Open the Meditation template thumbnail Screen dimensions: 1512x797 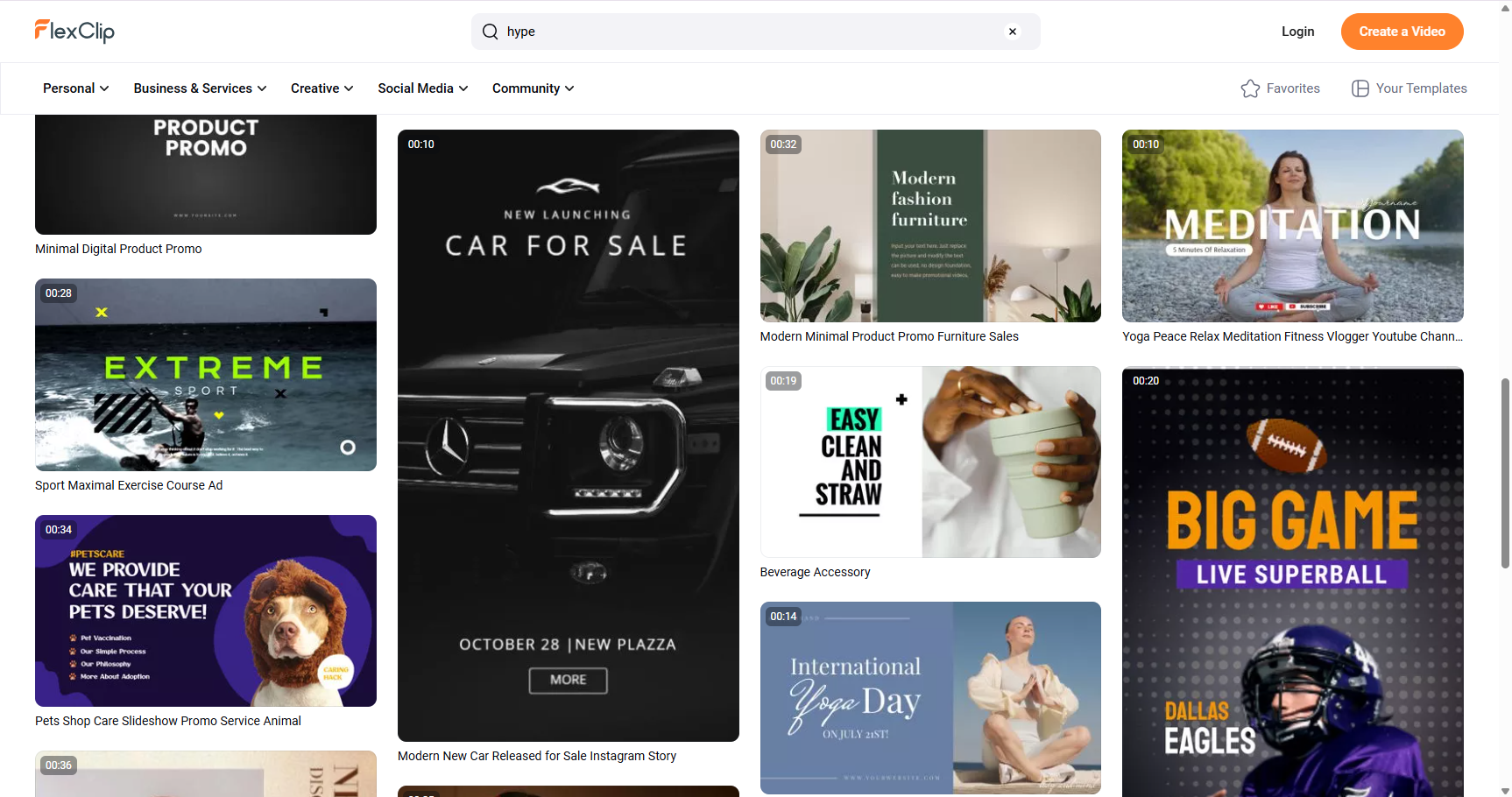pos(1293,226)
